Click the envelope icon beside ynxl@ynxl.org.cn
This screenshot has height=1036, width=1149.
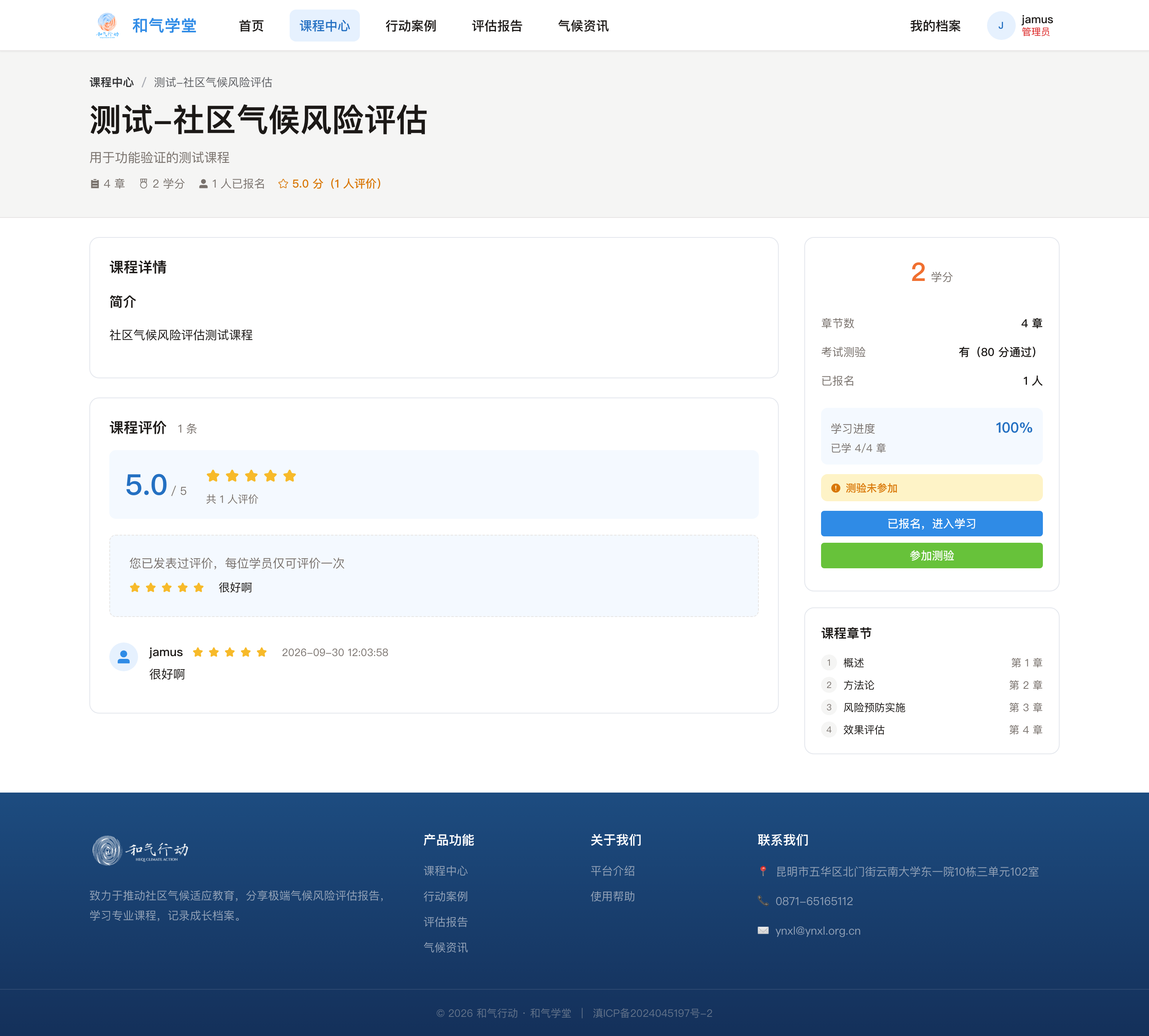[763, 930]
